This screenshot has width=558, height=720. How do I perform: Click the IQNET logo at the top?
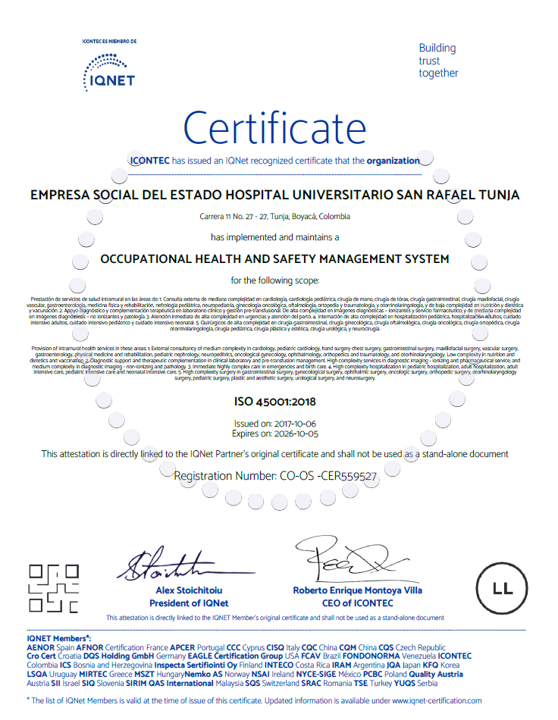point(109,73)
